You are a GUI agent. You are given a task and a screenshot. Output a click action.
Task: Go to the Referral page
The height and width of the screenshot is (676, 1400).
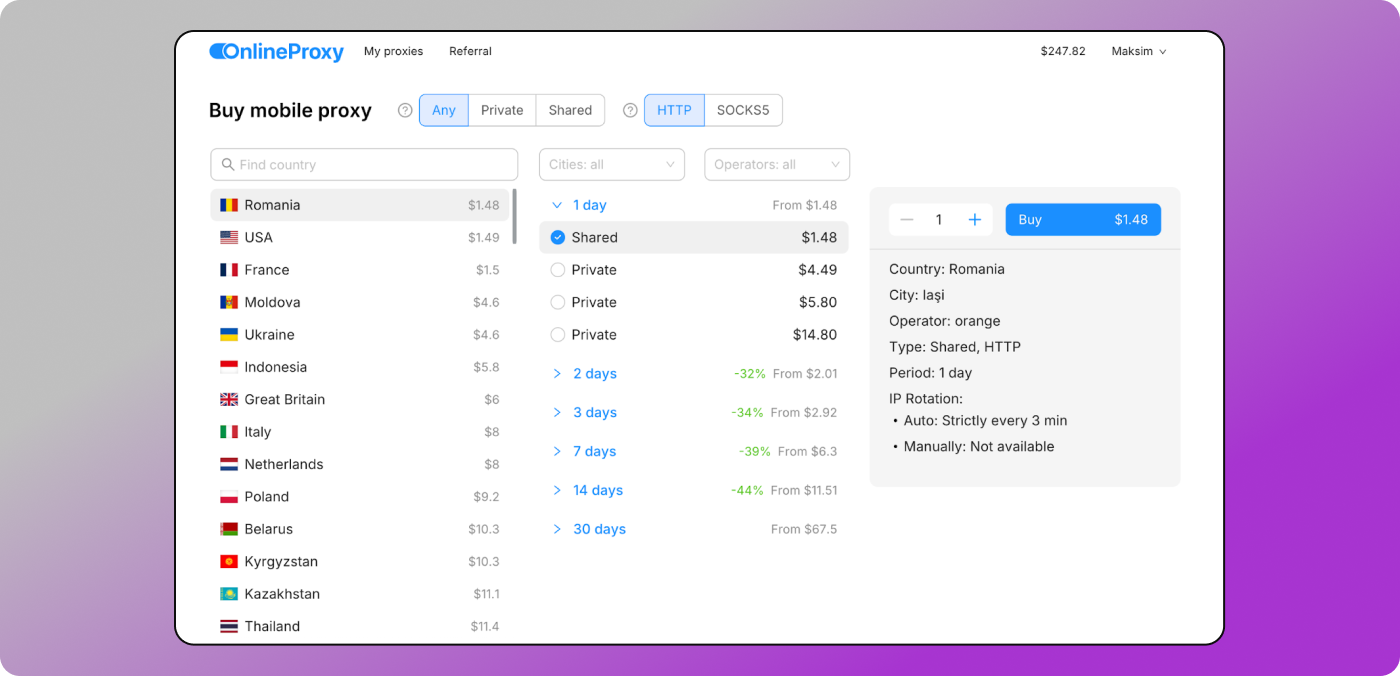point(470,51)
